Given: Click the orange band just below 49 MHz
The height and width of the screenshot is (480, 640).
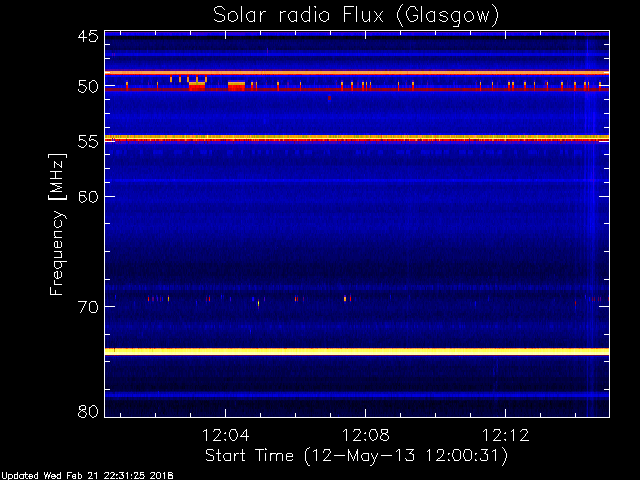Looking at the screenshot, I should tap(357, 73).
